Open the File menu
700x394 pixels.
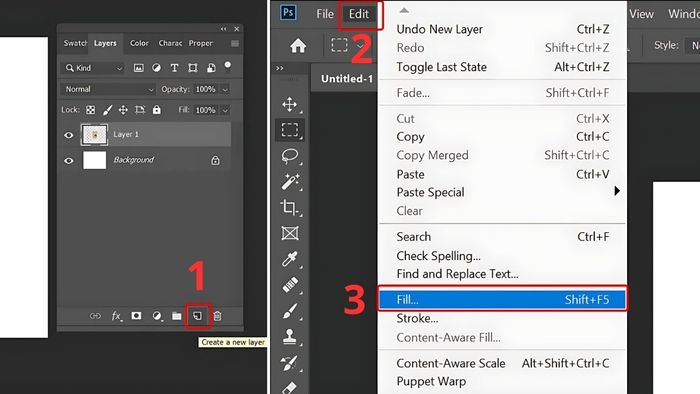coord(325,14)
